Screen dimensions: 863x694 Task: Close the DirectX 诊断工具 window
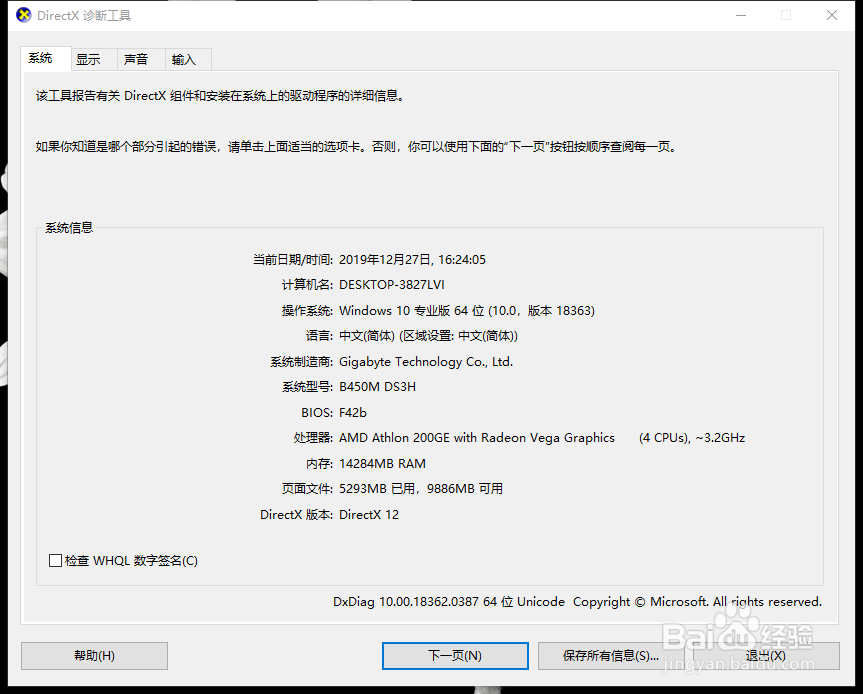click(832, 15)
